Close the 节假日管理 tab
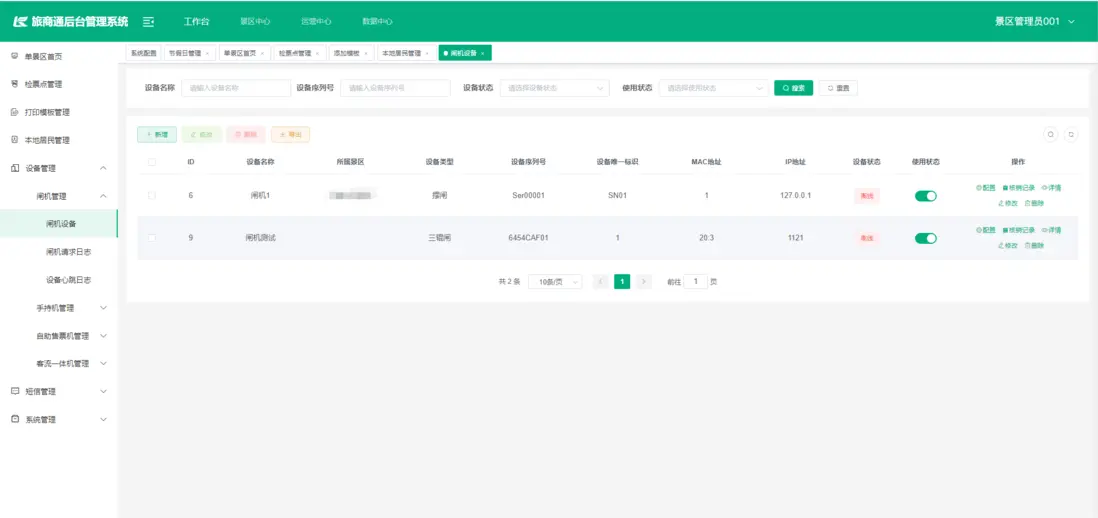Screen dimensions: 1098x518 pos(207,53)
